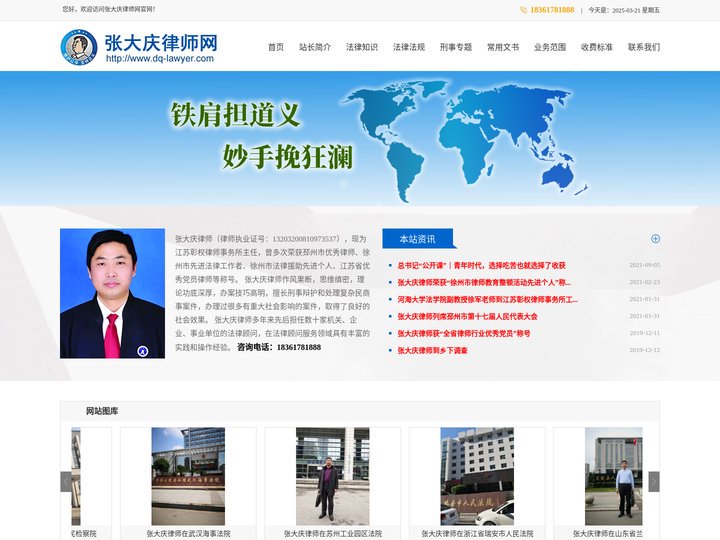Open the 张大庆律师在山东省兰 gallery photo
Viewport: 720px width, 540px height.
point(613,476)
